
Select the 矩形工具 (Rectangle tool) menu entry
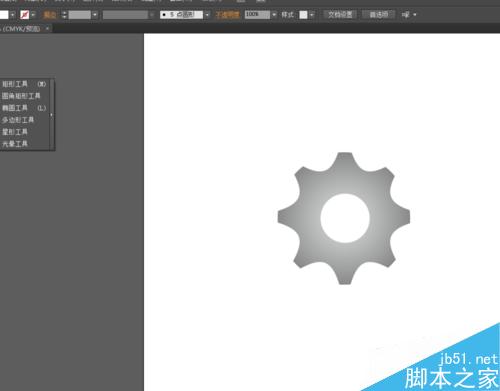[x=25, y=84]
